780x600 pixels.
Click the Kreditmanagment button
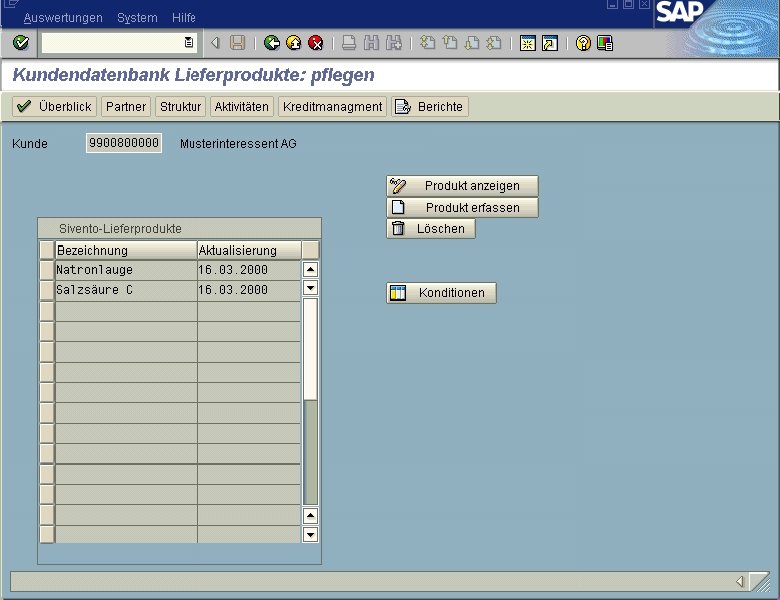[332, 106]
